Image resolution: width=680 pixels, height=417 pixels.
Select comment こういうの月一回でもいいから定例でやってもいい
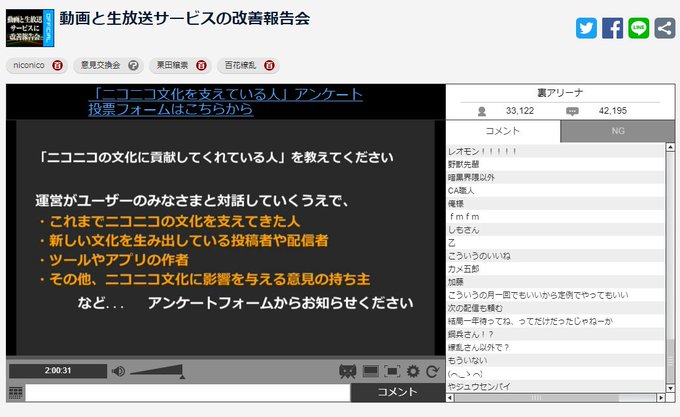(x=555, y=295)
